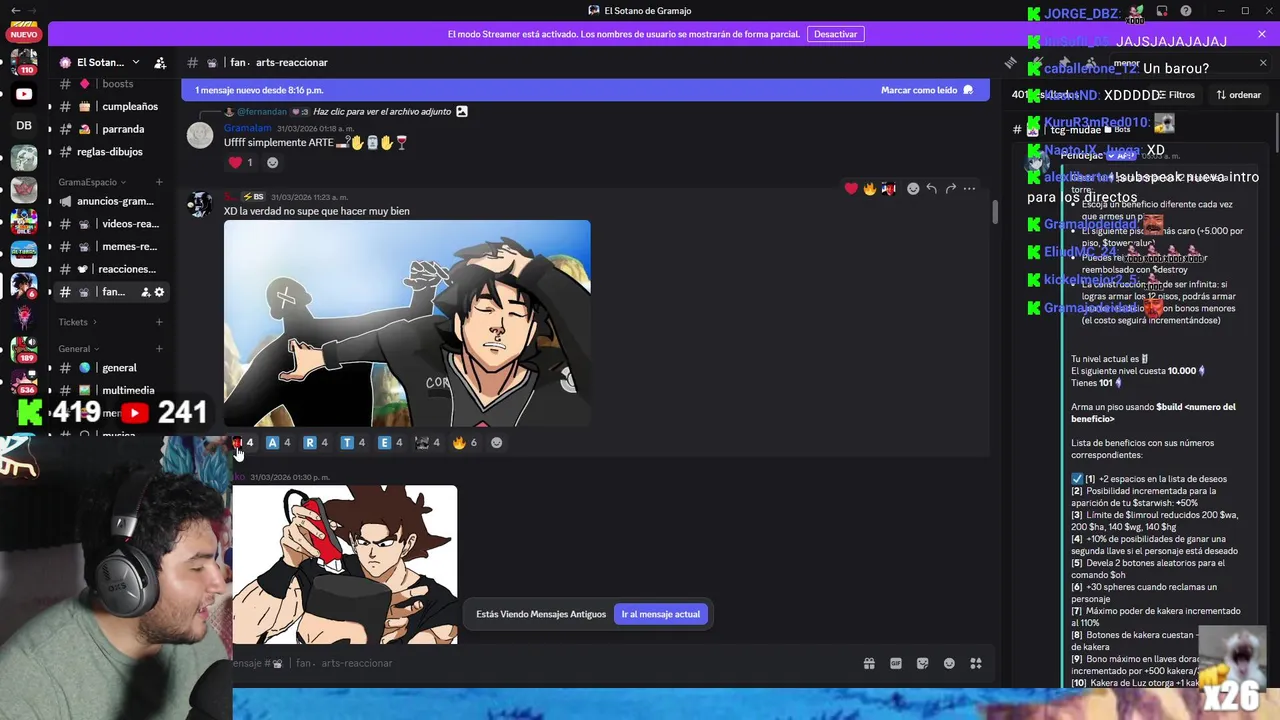
Task: Open the fan-art image with hat gesture
Action: click(407, 324)
